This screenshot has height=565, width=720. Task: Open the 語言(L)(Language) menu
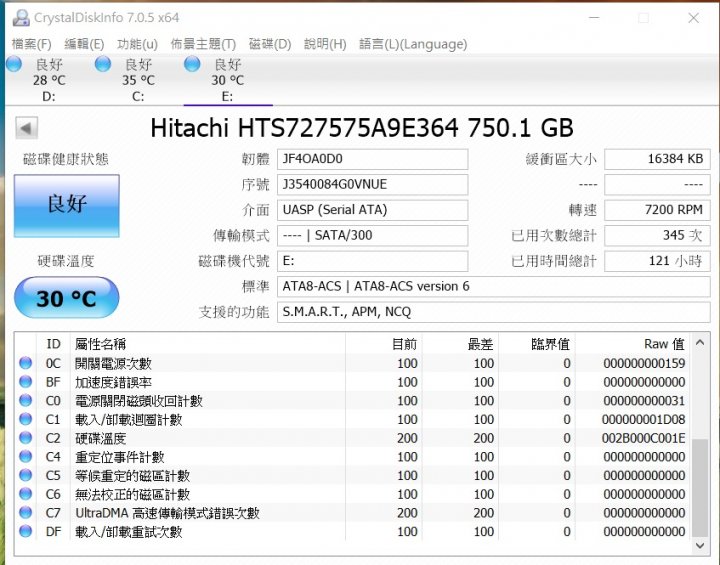pyautogui.click(x=413, y=44)
